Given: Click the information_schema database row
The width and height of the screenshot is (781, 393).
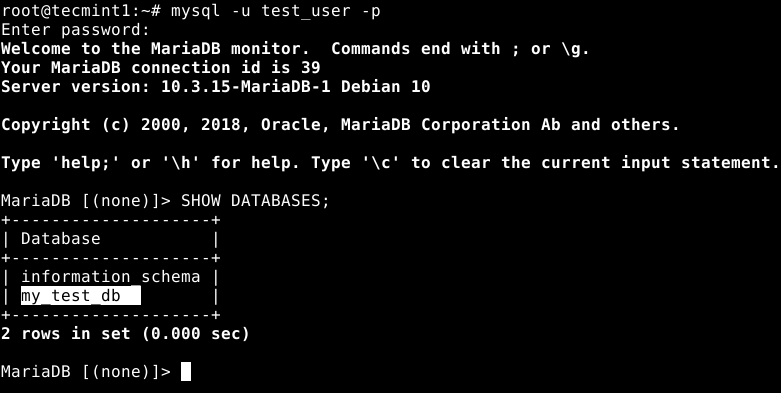Looking at the screenshot, I should point(111,276).
